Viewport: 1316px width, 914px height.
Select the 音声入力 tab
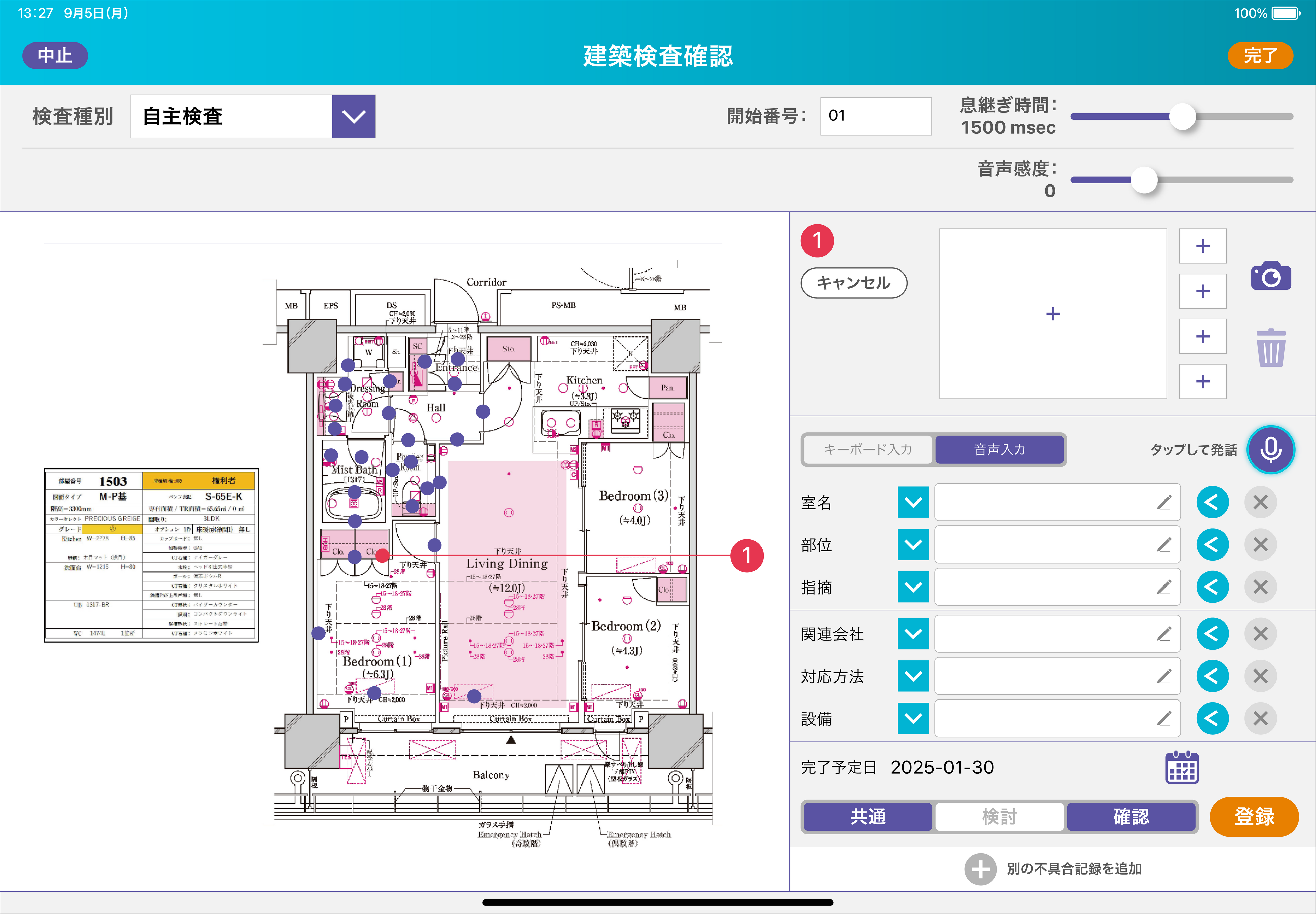coord(999,450)
